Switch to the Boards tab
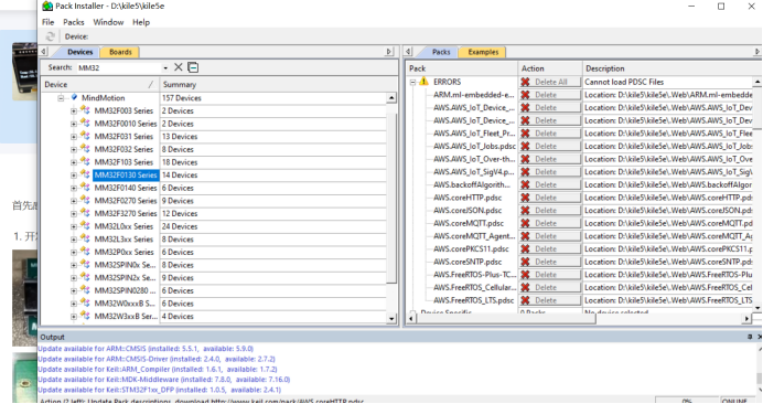Viewport: 763px width, 404px height. pos(121,52)
